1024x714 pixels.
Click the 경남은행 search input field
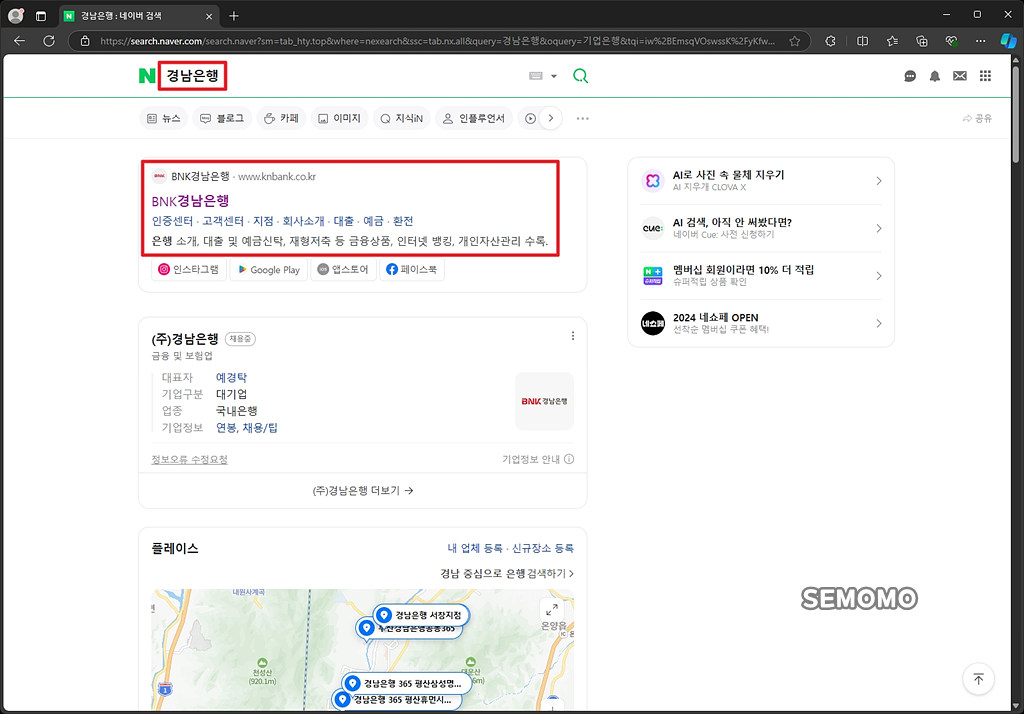click(340, 76)
